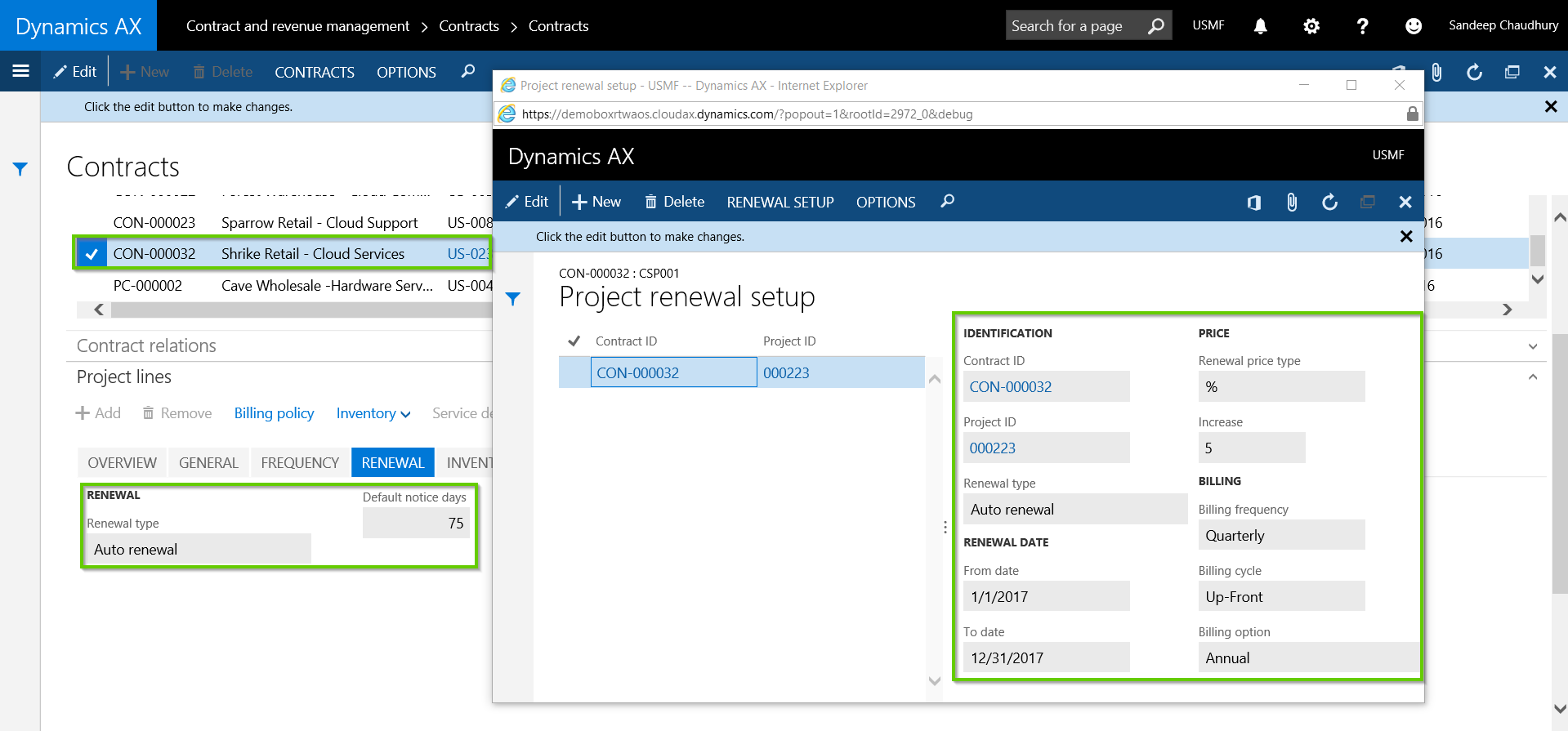Viewport: 1568px width, 731px height.
Task: Click Add in the Project lines toolbar
Action: (x=98, y=413)
